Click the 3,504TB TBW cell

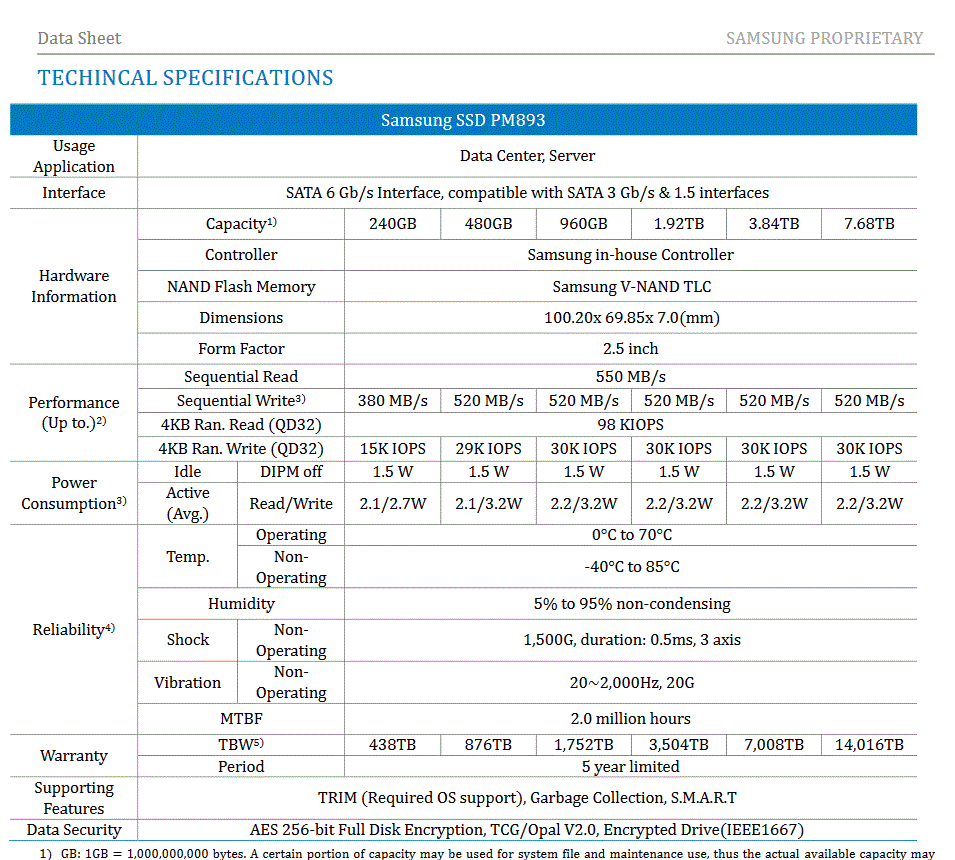678,745
